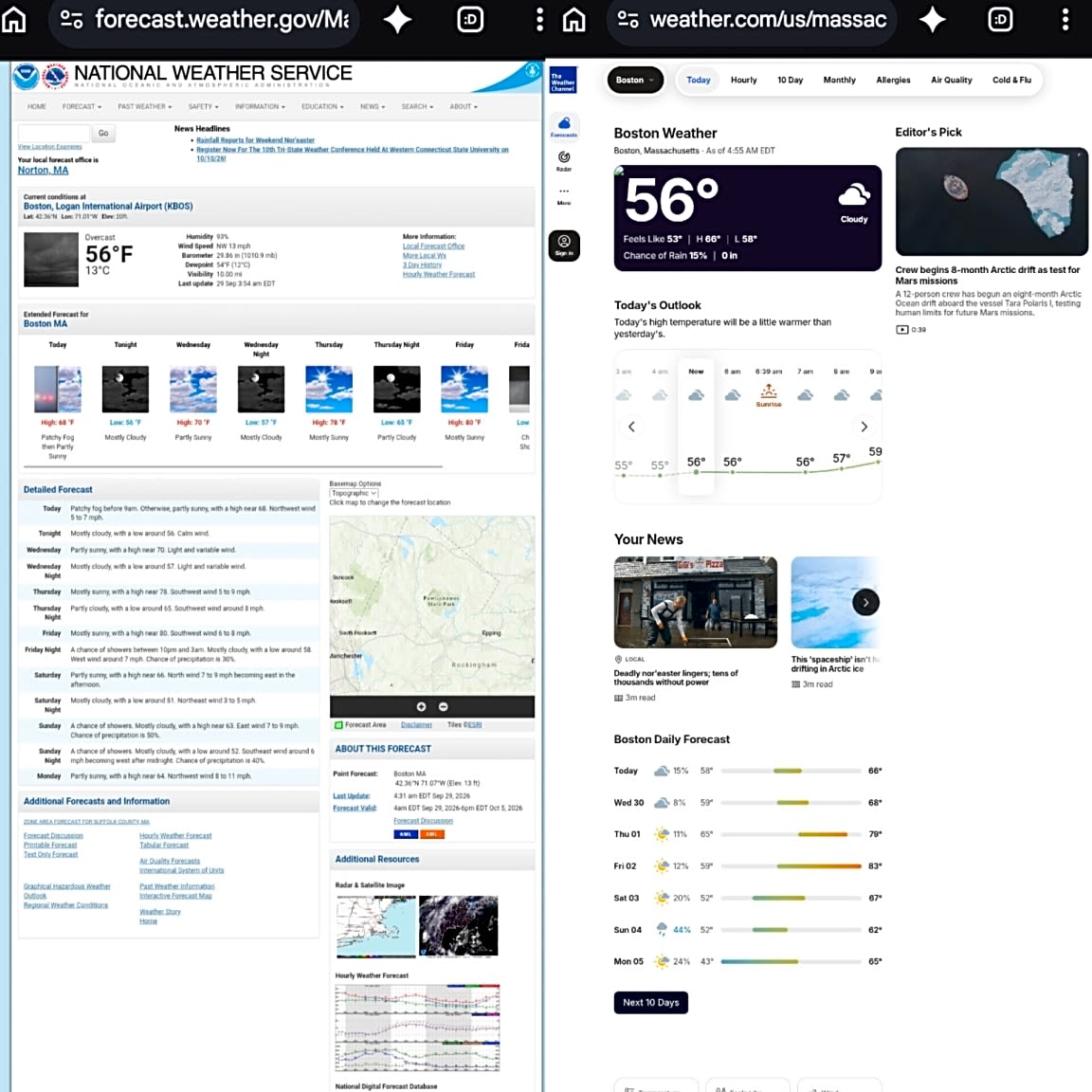Open Arctic drift Editor's Pick thumbnail
Screen dimensions: 1092x1092
coord(991,201)
